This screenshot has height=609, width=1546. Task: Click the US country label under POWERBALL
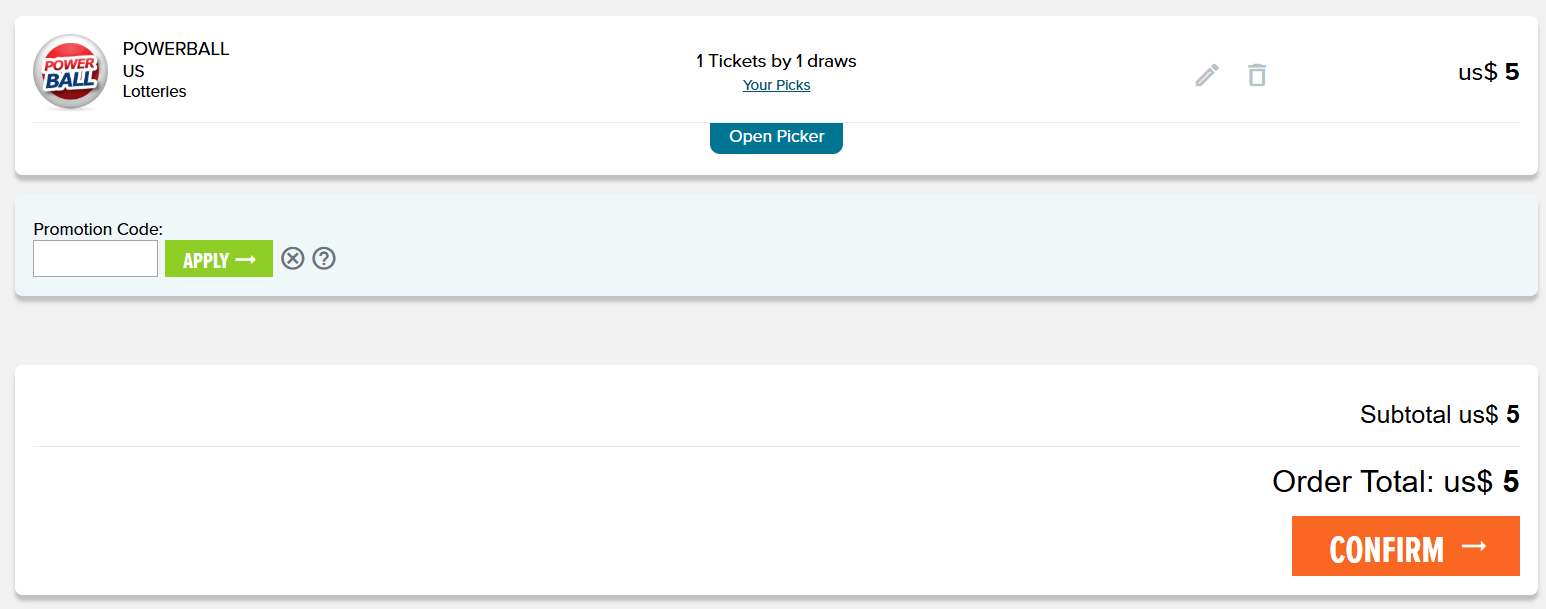point(134,71)
